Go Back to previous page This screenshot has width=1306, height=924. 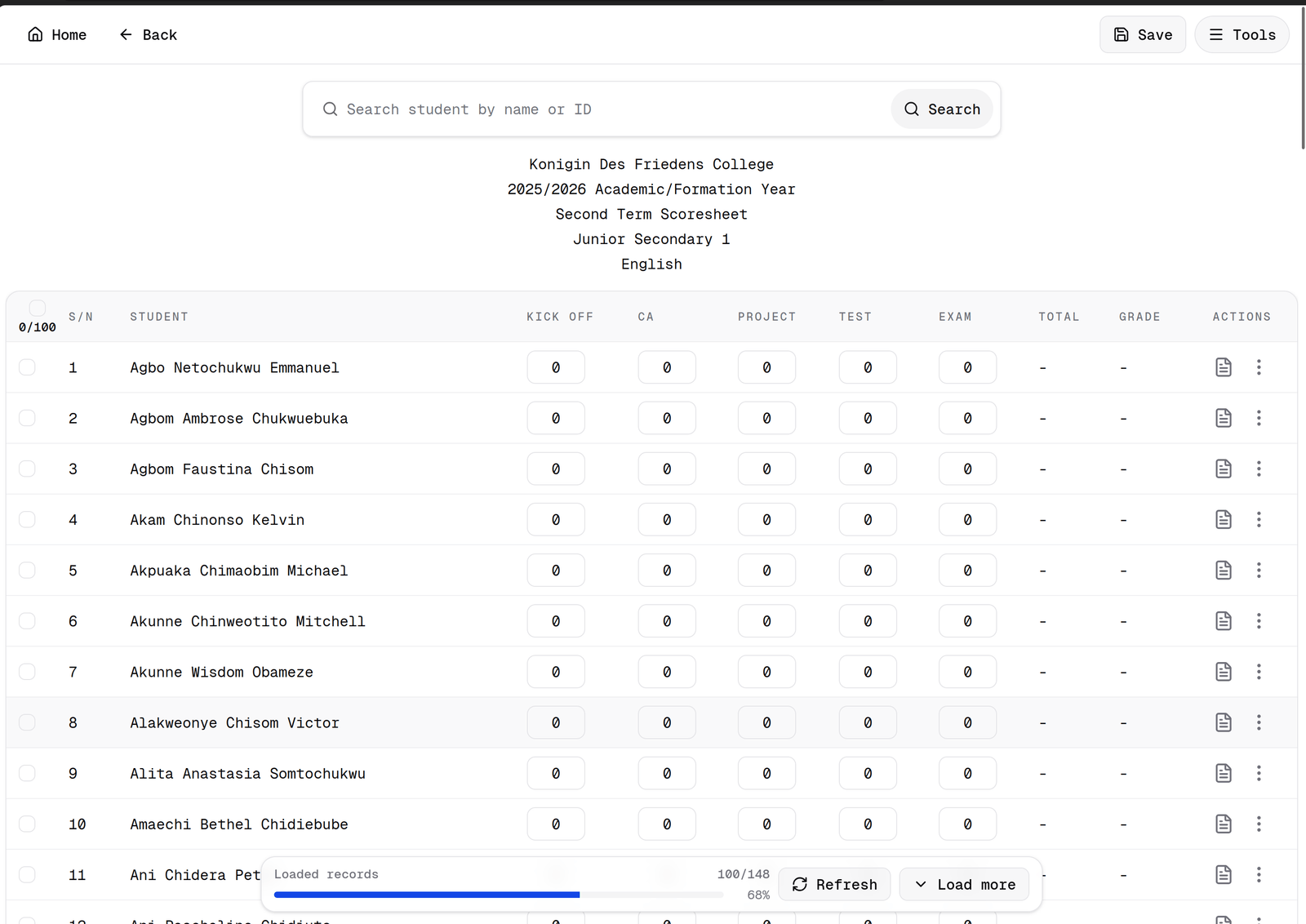[148, 35]
